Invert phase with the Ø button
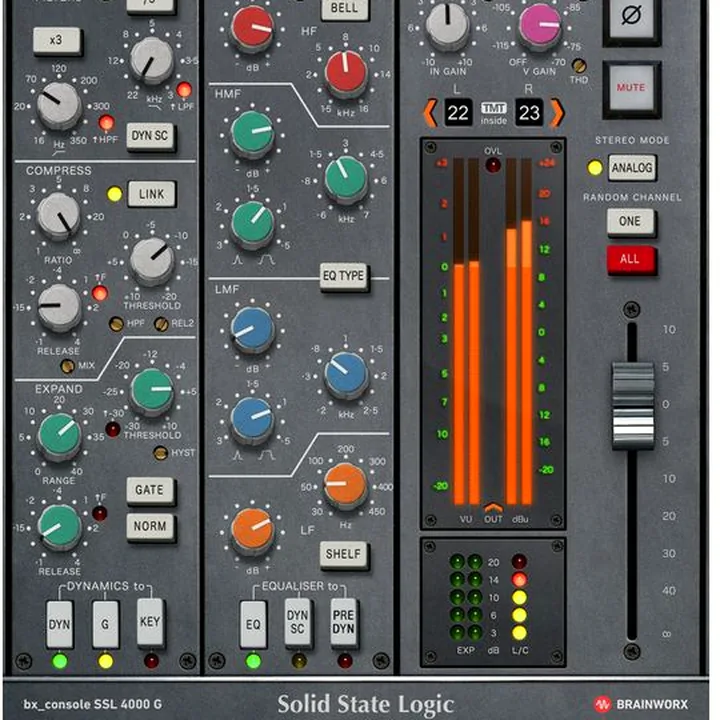The image size is (720, 720). [x=631, y=17]
